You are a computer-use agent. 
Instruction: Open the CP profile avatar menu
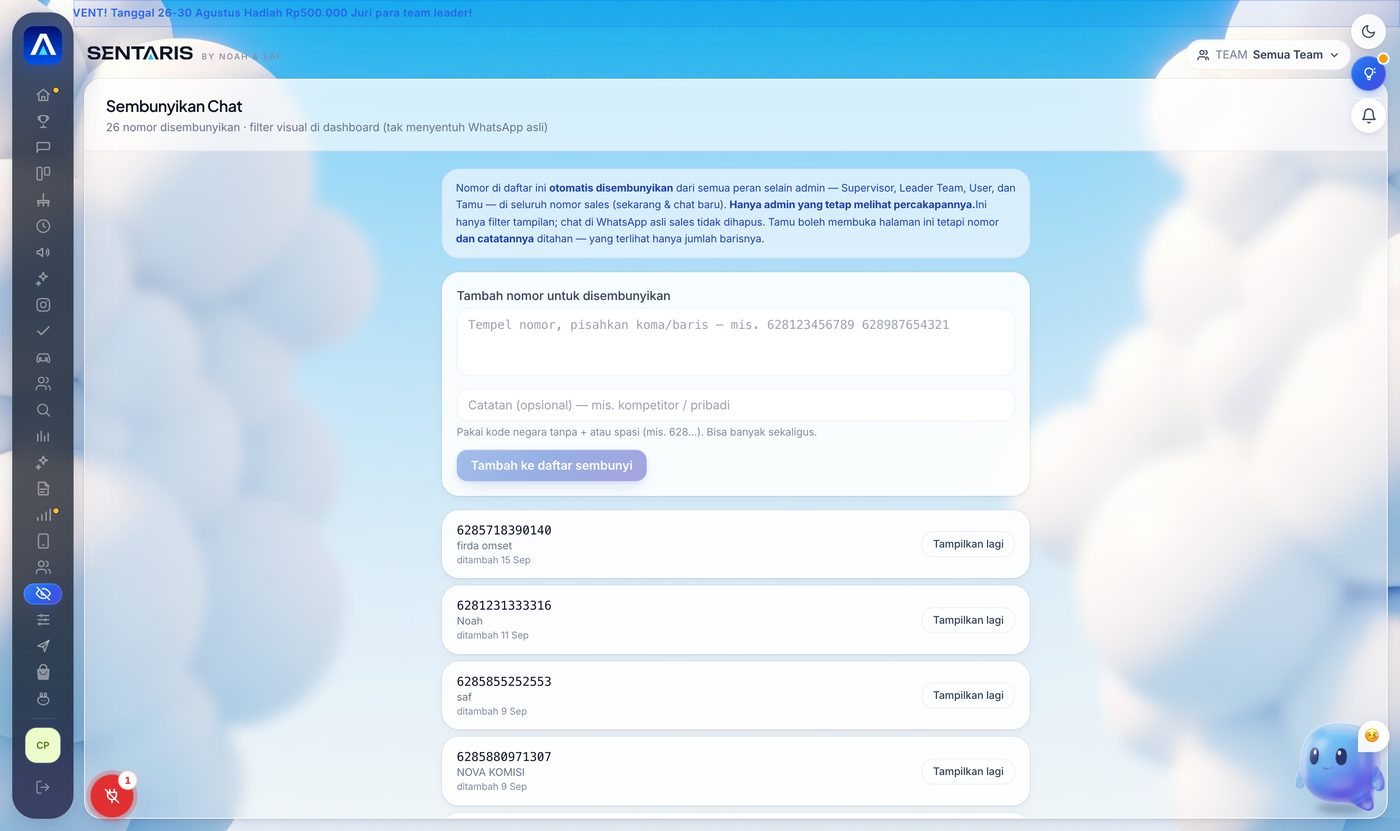click(43, 745)
